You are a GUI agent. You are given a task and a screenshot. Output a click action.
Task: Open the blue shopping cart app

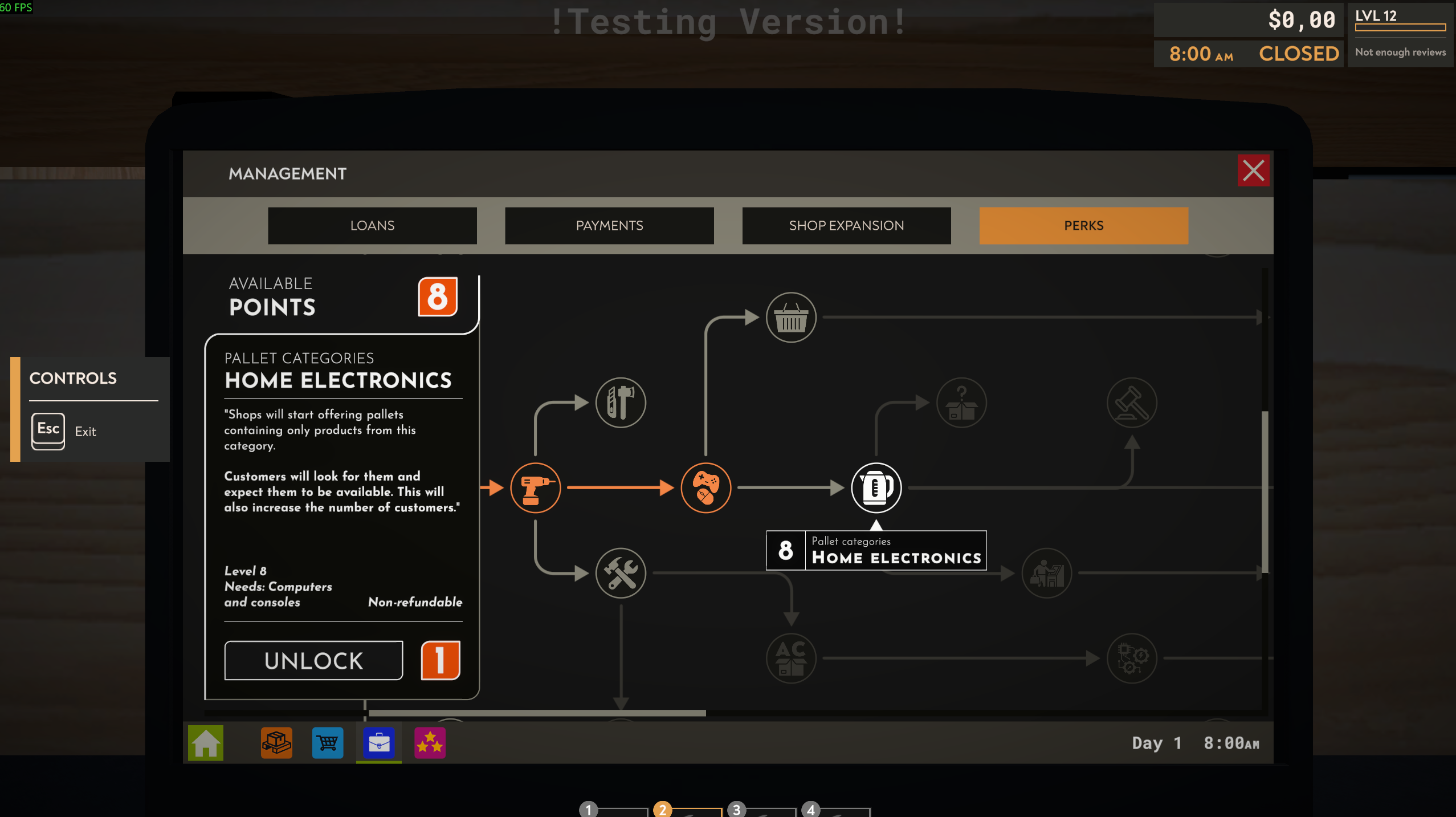[328, 742]
